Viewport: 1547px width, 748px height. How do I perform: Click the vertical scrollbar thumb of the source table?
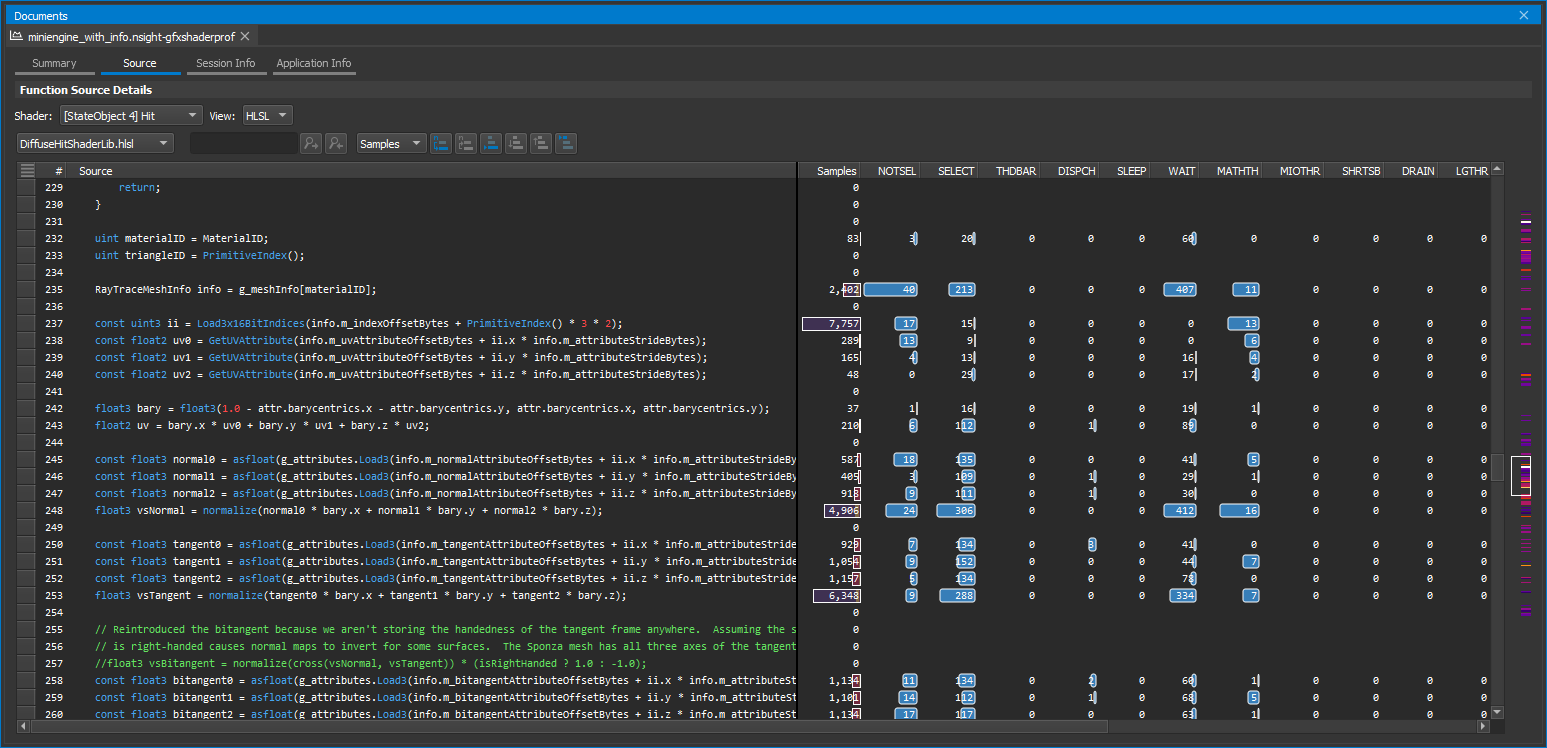point(1497,467)
